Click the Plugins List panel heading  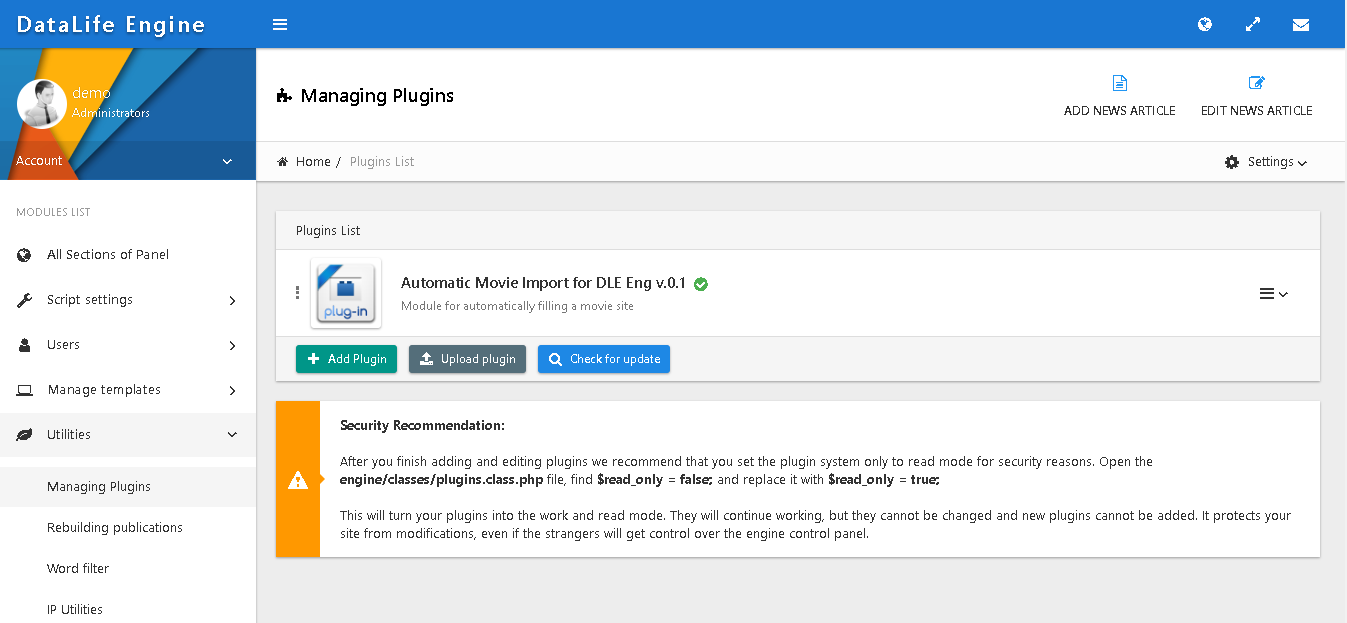pos(328,231)
